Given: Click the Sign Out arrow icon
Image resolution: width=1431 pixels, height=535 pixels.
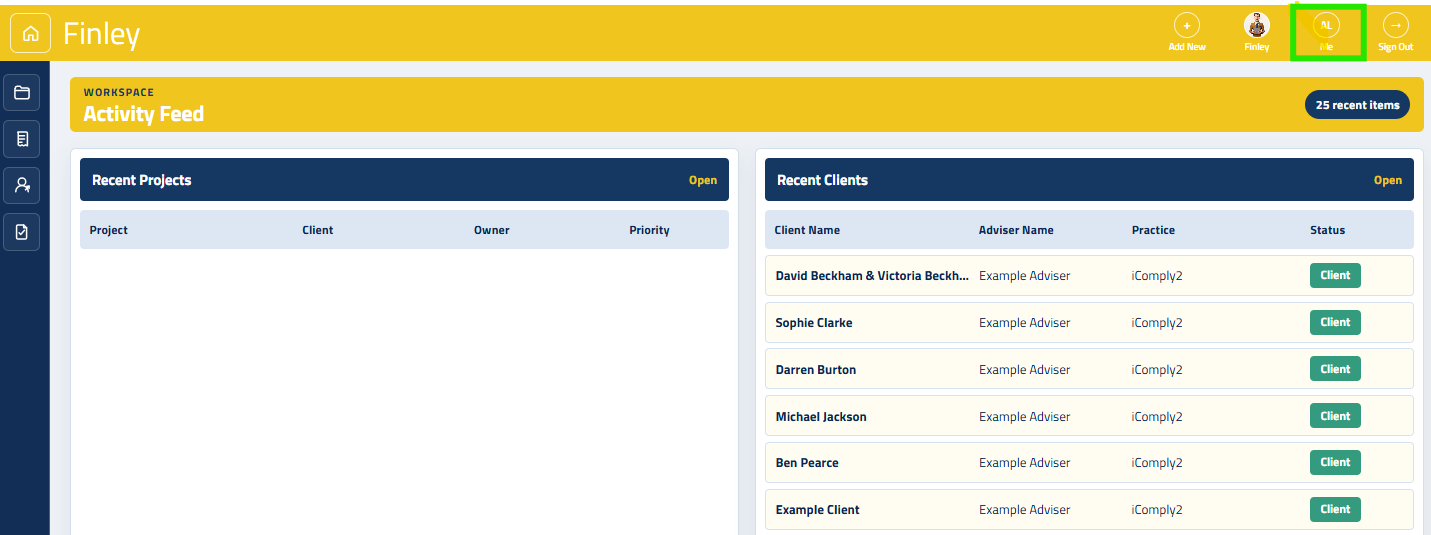Looking at the screenshot, I should [1395, 26].
